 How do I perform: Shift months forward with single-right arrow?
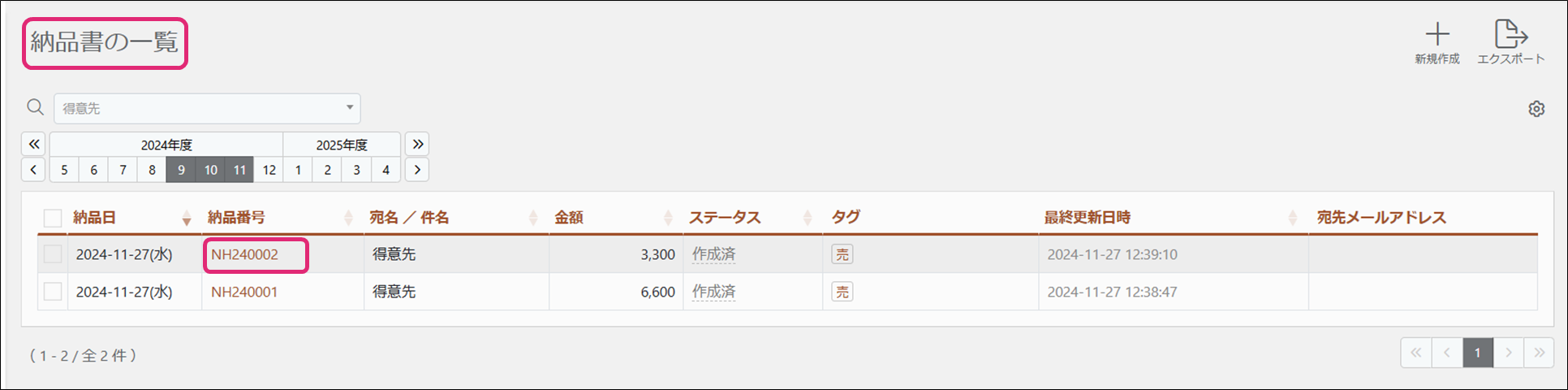click(x=417, y=170)
